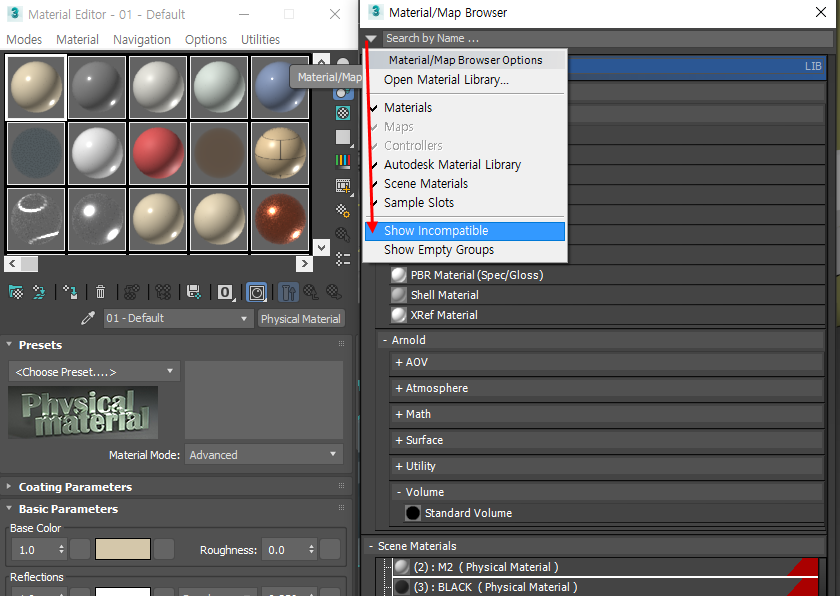Select the blue sphere sample slot

click(280, 87)
